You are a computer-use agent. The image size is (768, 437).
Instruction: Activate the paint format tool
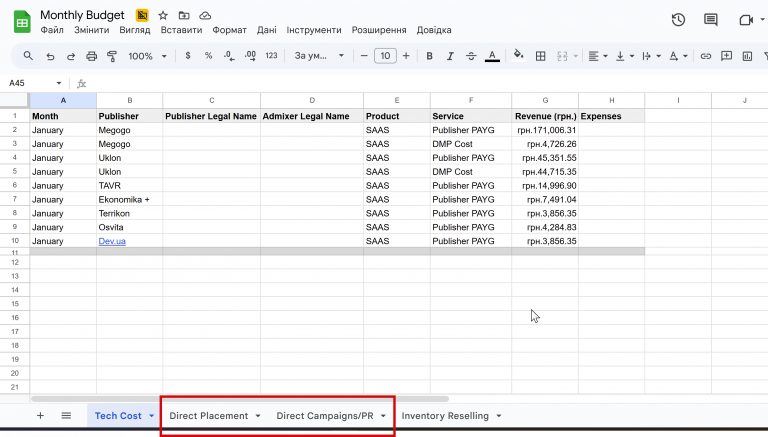[112, 56]
